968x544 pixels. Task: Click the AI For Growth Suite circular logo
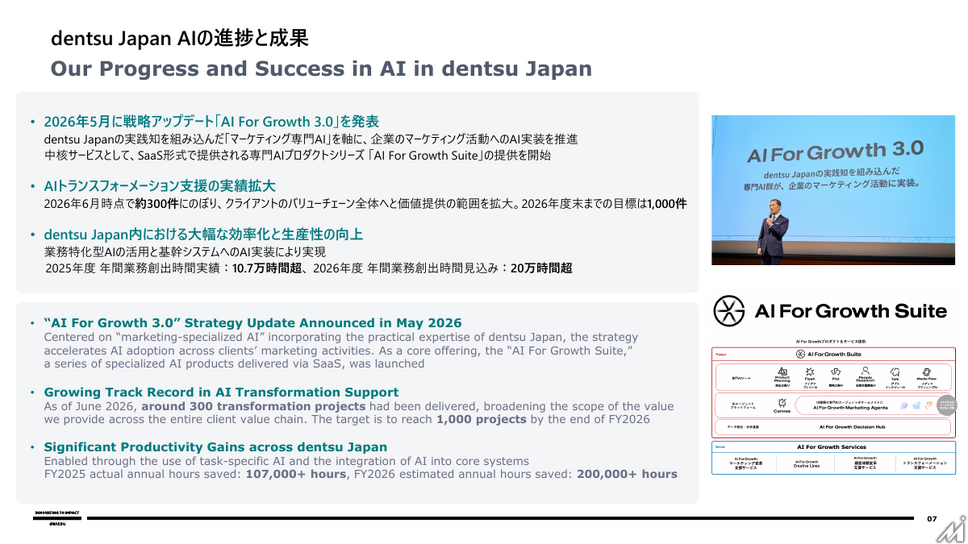[x=728, y=311]
